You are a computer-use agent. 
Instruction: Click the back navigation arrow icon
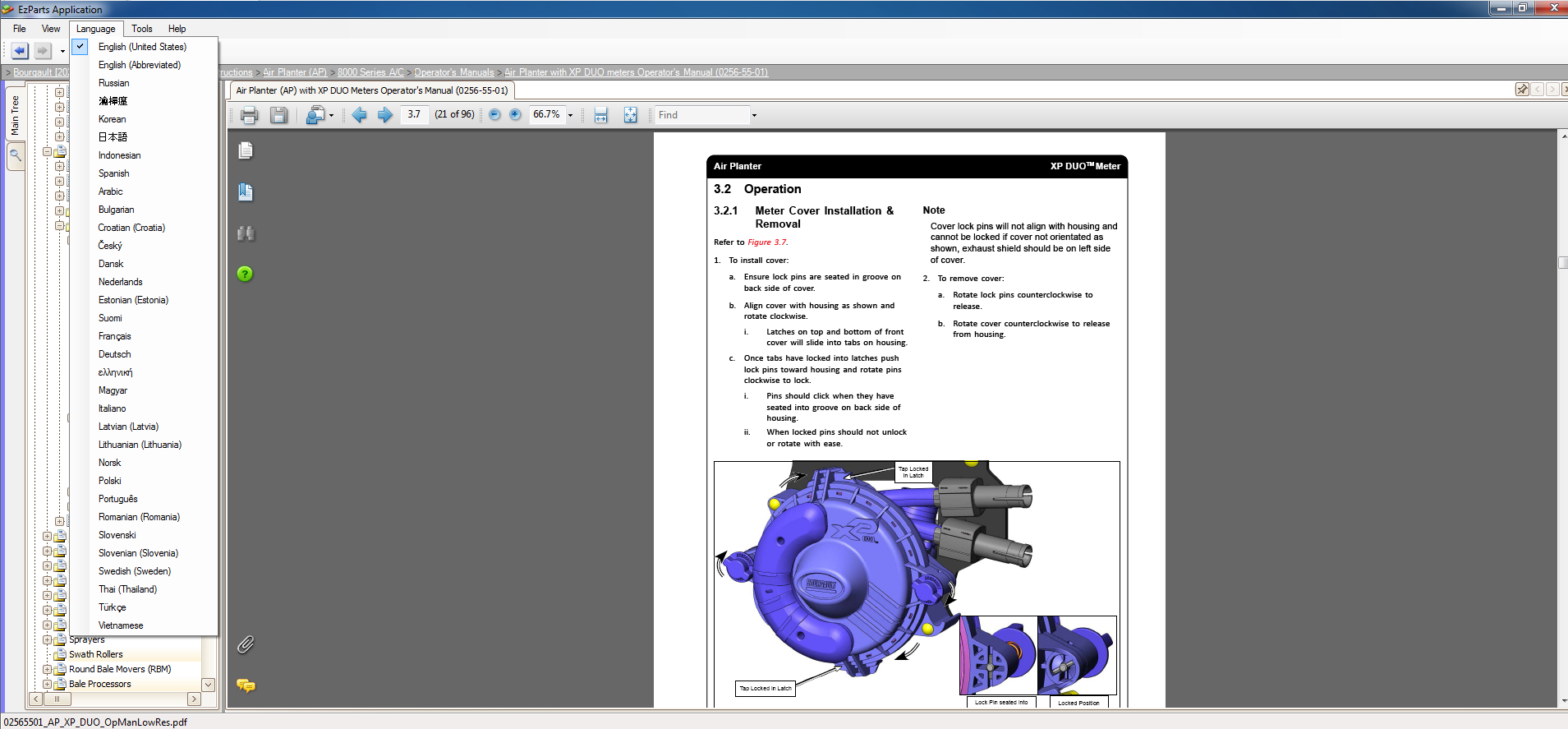coord(20,51)
